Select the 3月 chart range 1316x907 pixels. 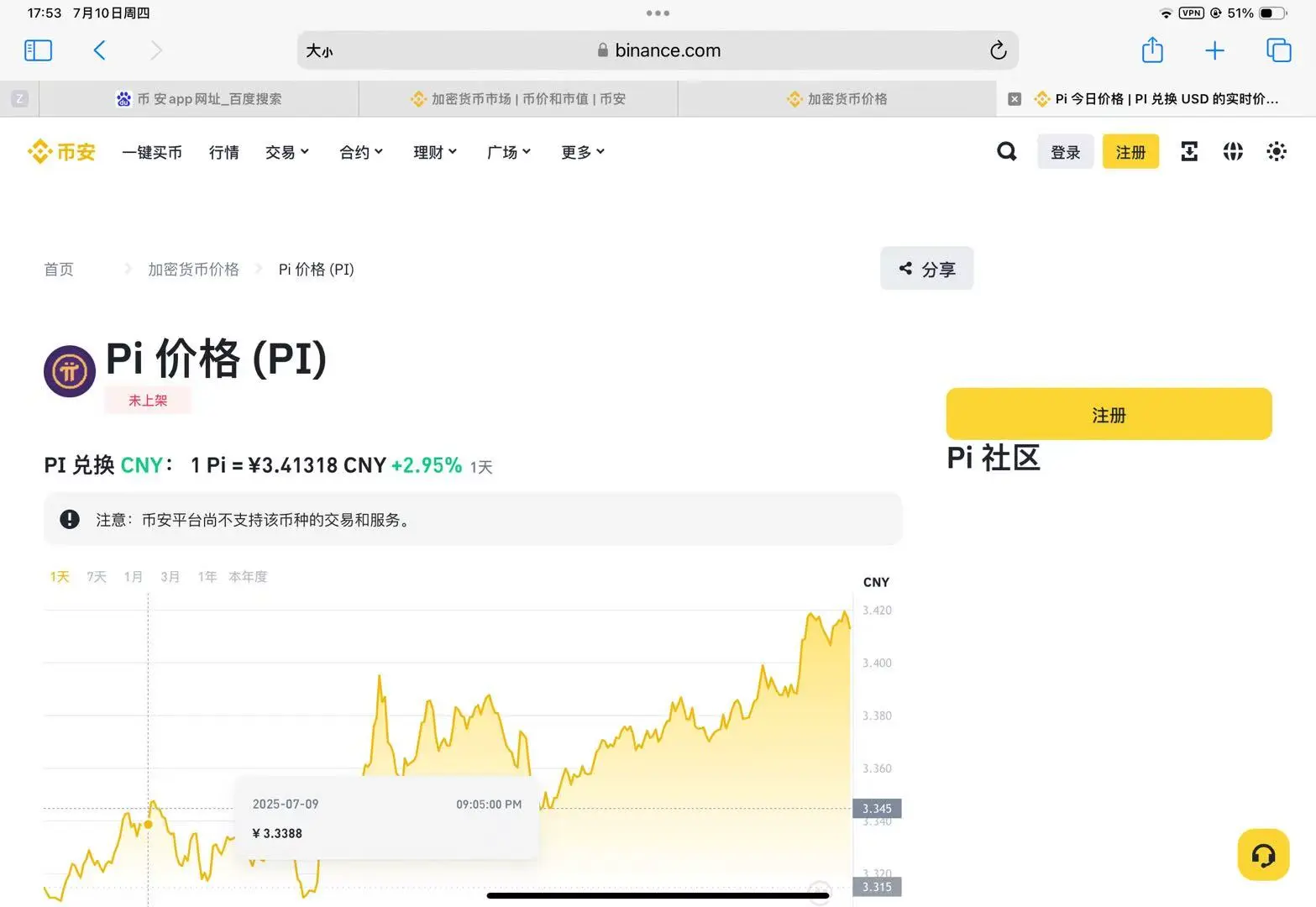click(x=170, y=577)
